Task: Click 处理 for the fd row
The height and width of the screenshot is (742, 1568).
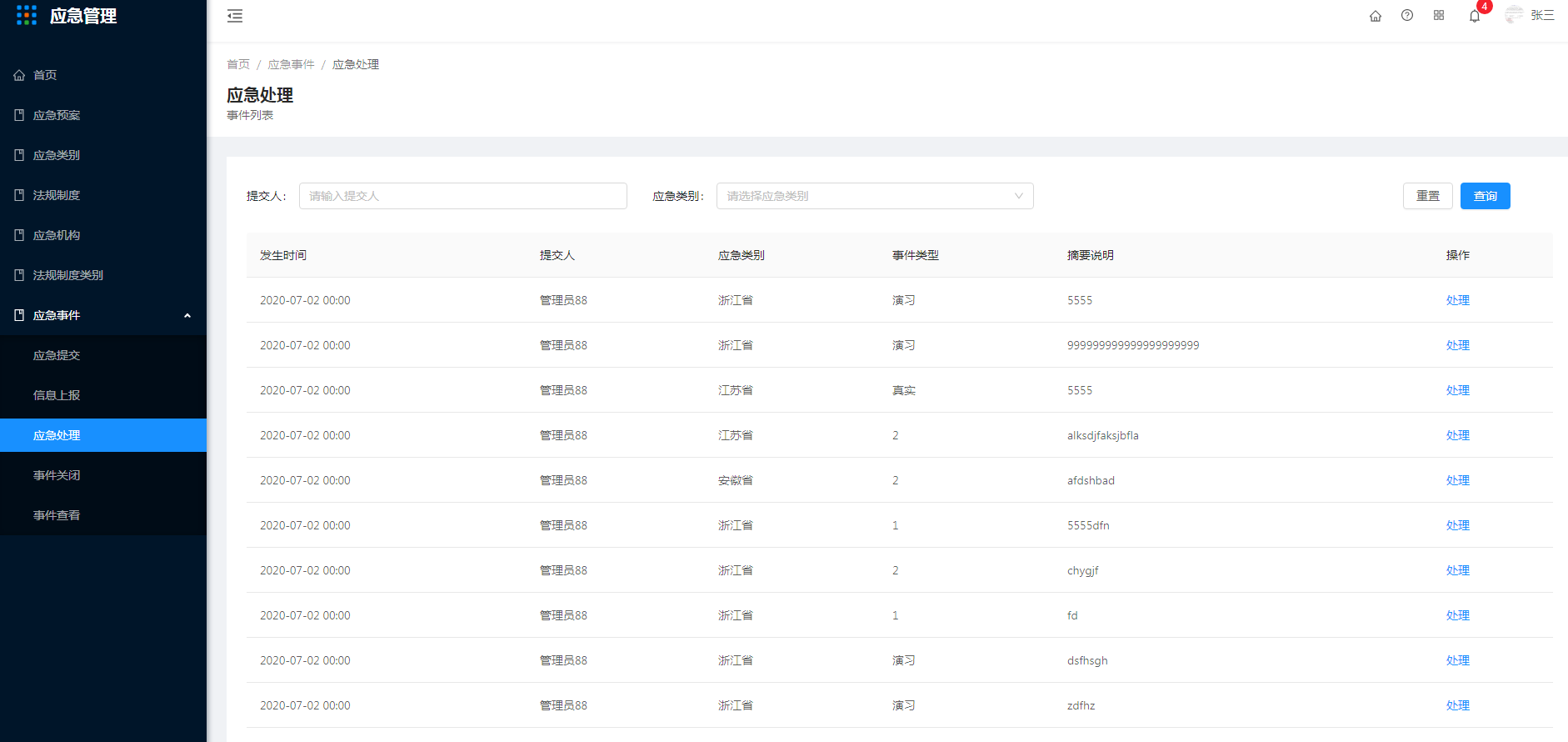Action: tap(1458, 615)
